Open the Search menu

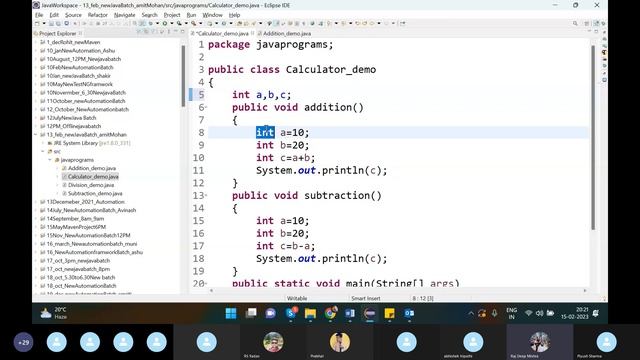(149, 15)
